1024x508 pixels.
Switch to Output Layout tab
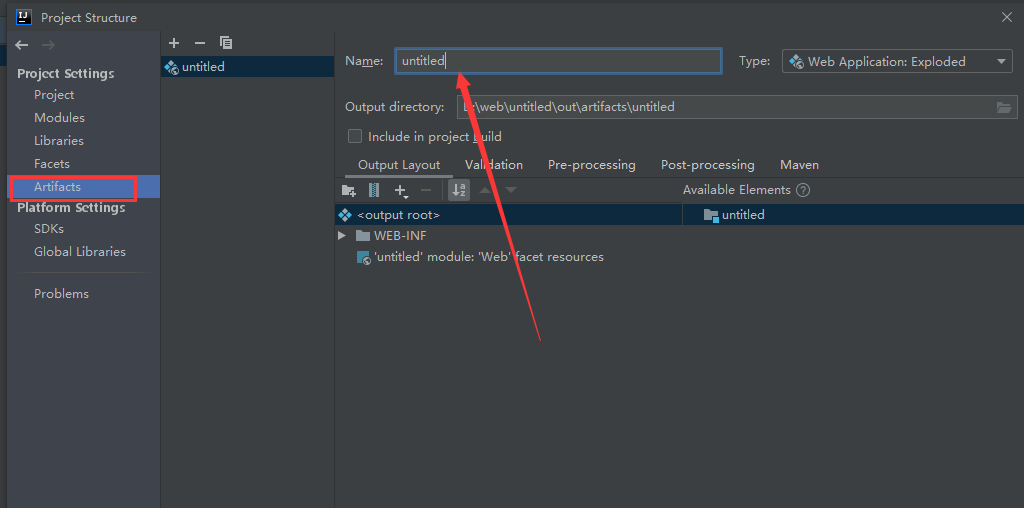(x=399, y=165)
